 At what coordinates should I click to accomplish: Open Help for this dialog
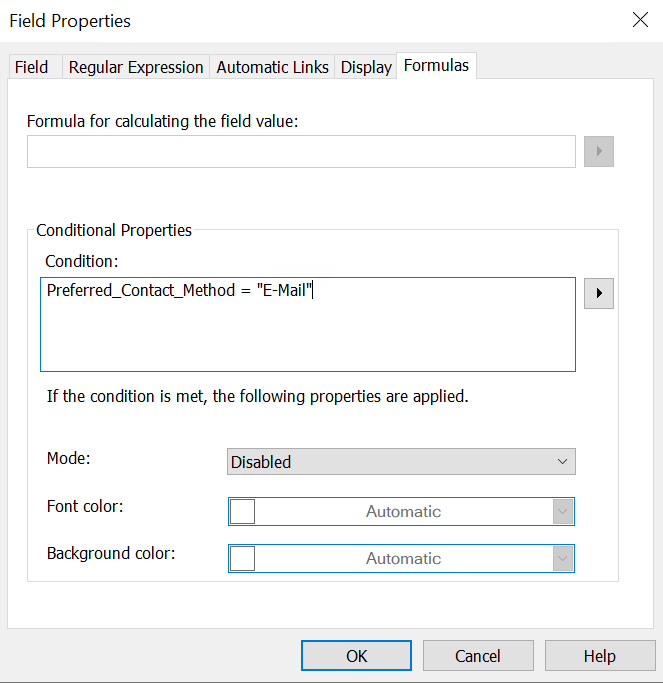tap(599, 656)
